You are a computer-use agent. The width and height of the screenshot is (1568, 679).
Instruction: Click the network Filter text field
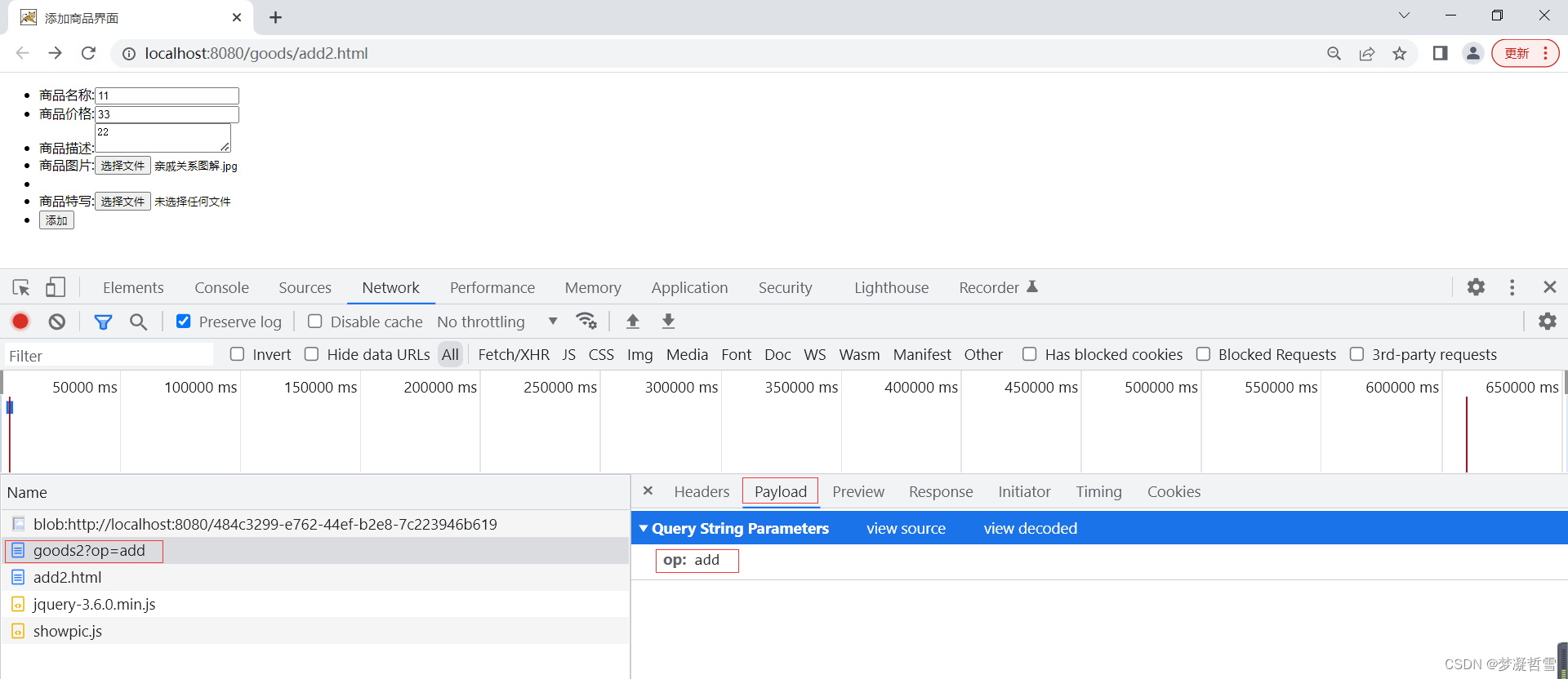coord(106,356)
